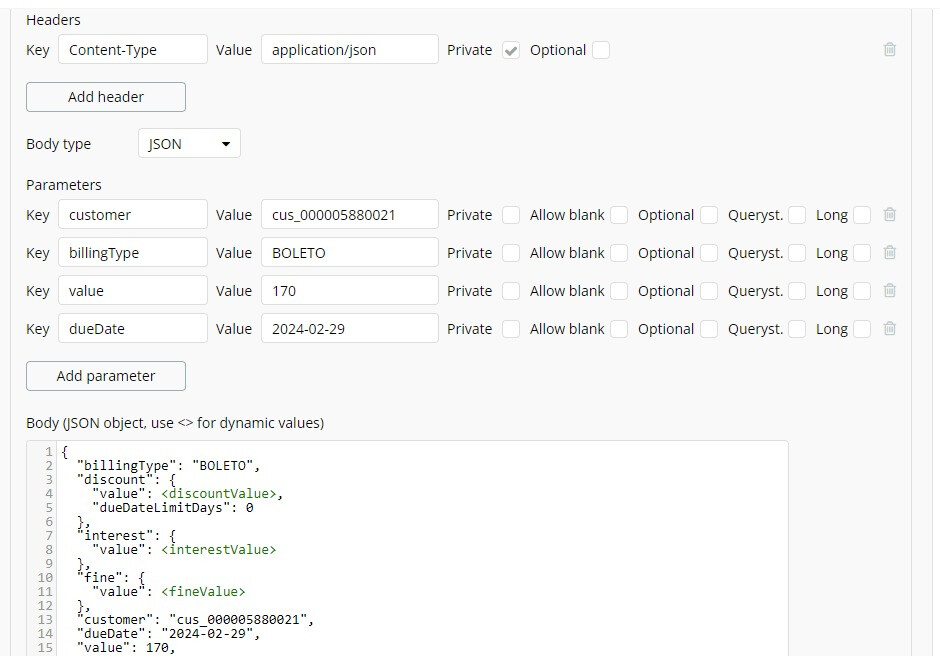Viewport: 940px width, 661px height.
Task: Click trash icon for customer parameter
Action: pyautogui.click(x=889, y=214)
